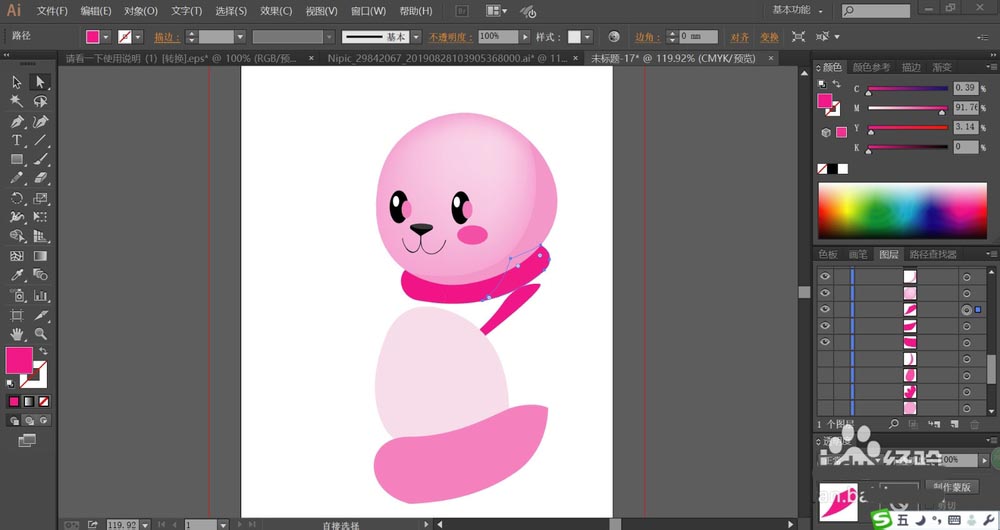1000x530 pixels.
Task: Pick a color from the color spectrum bar
Action: pos(900,210)
